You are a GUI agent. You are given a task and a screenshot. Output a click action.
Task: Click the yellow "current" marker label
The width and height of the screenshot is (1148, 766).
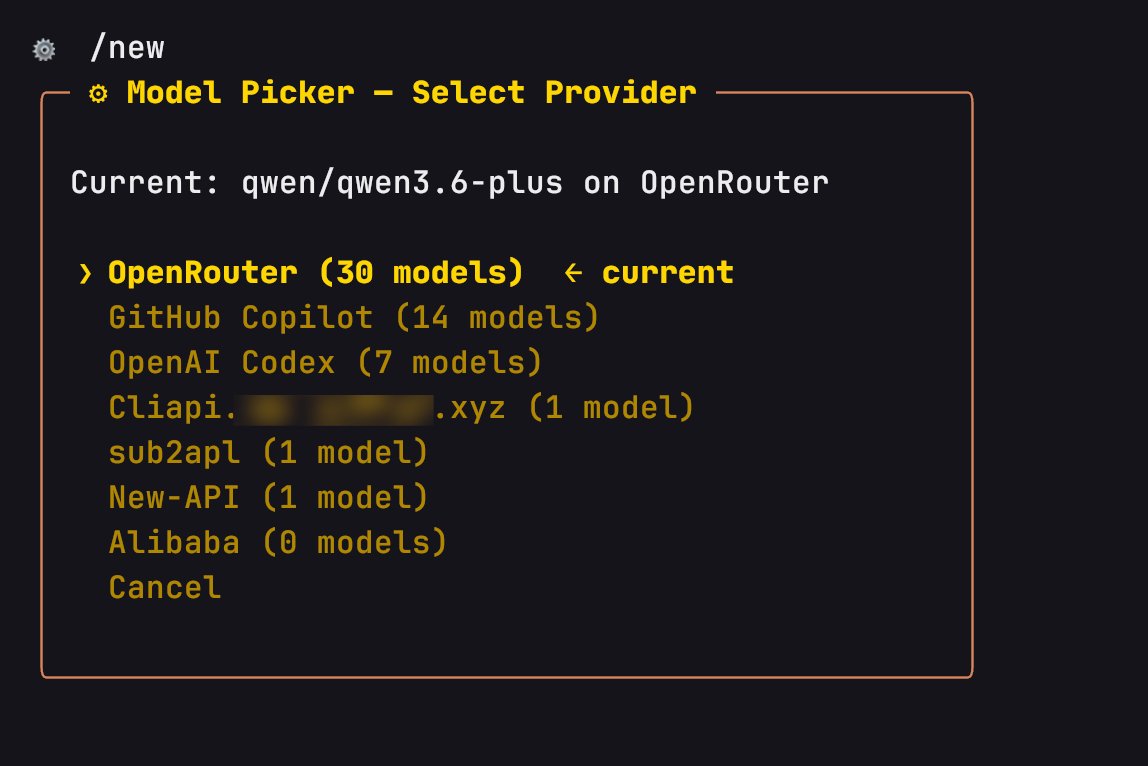(x=668, y=273)
